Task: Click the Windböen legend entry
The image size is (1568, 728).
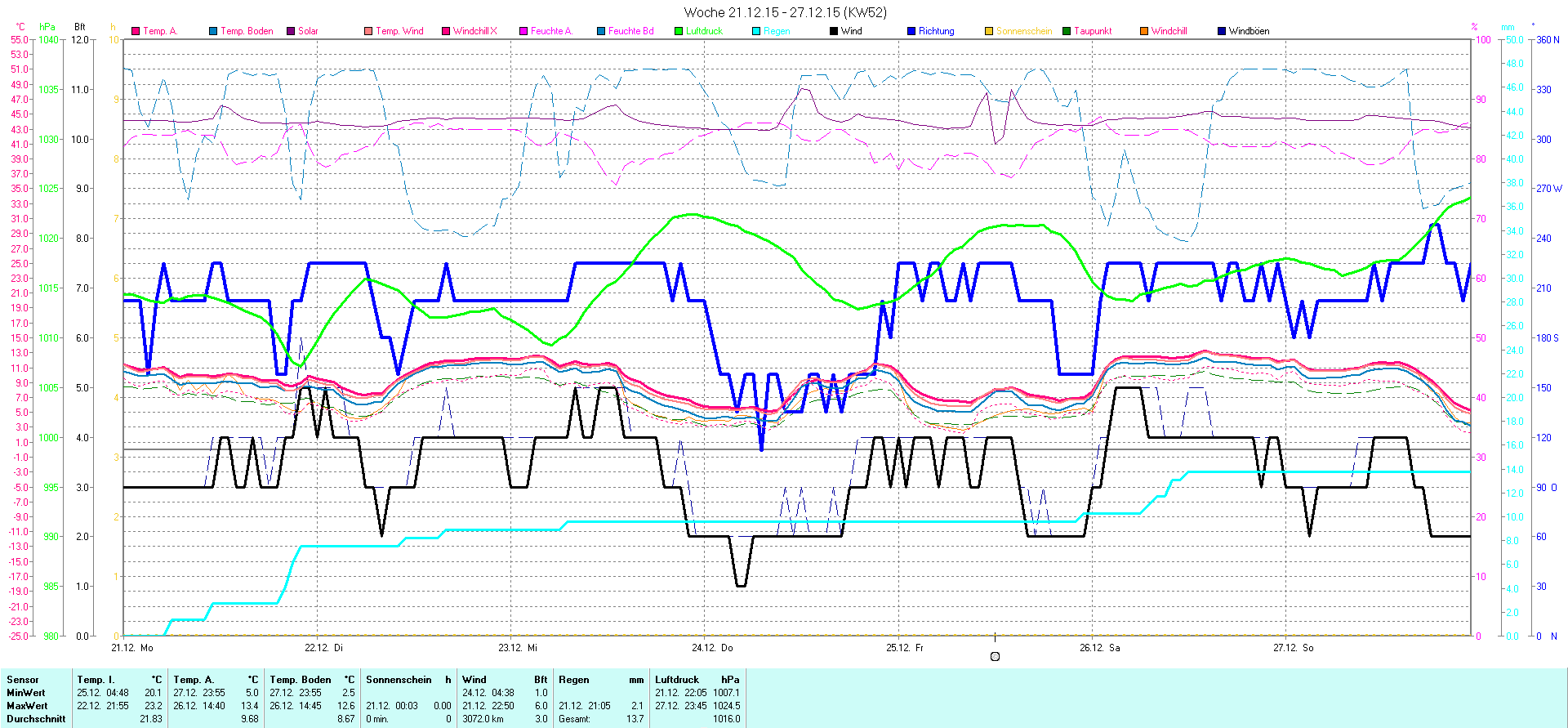Action: tap(1248, 31)
